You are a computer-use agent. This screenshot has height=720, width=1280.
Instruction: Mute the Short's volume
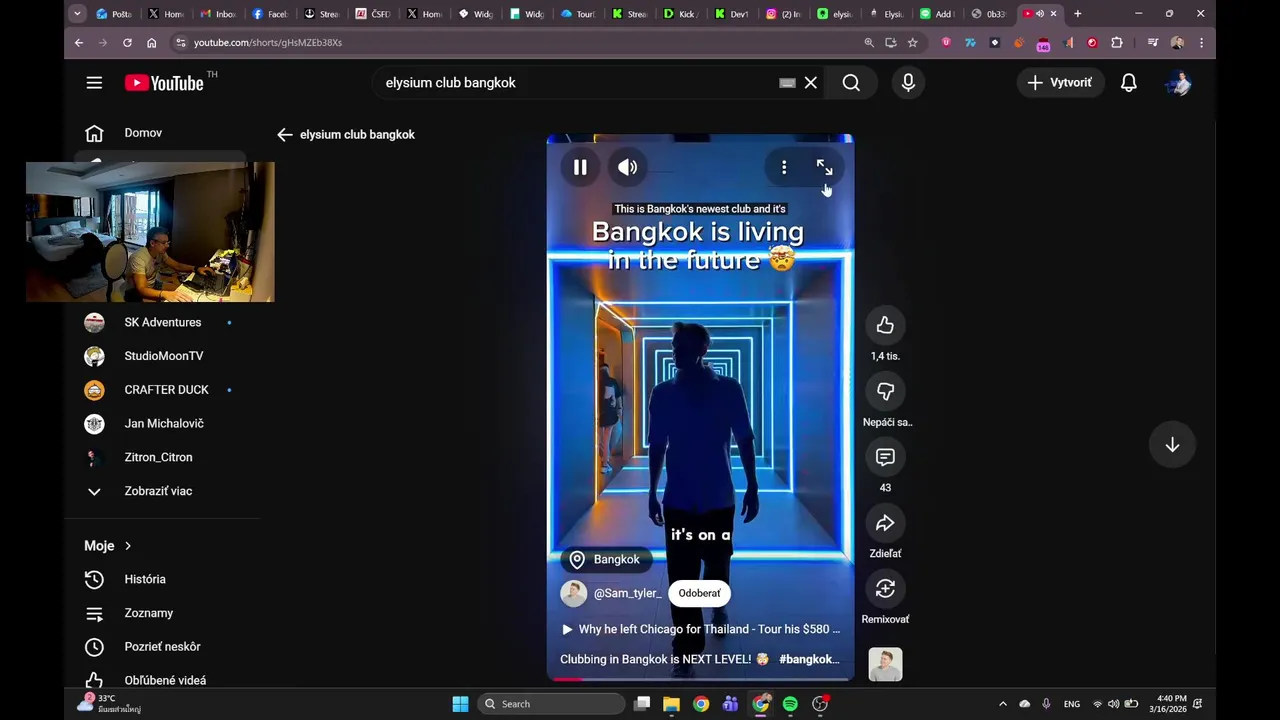pos(628,167)
